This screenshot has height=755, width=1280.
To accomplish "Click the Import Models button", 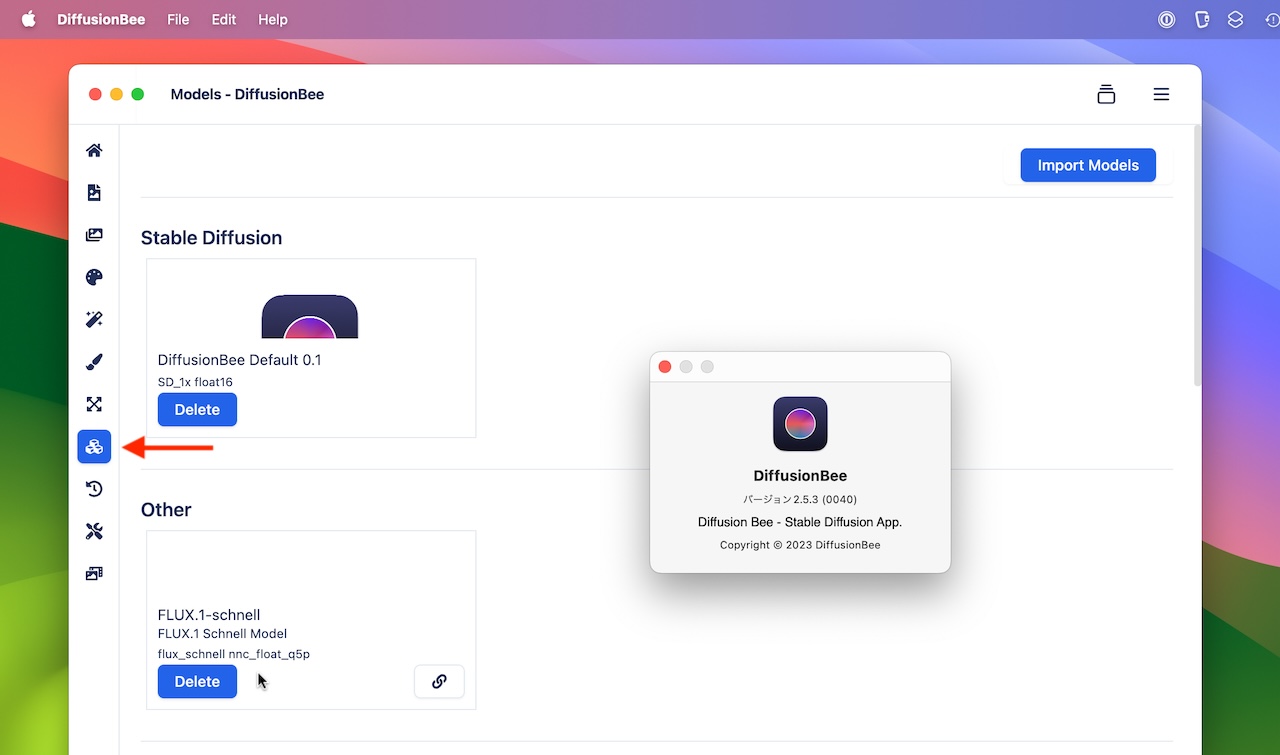I will pos(1088,165).
